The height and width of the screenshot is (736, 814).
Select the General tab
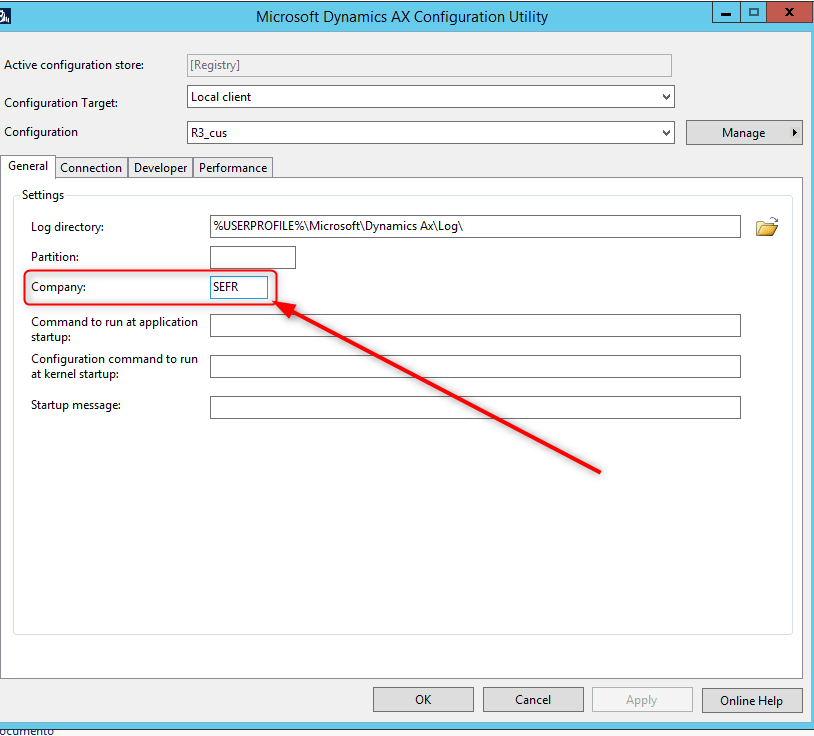click(28, 167)
